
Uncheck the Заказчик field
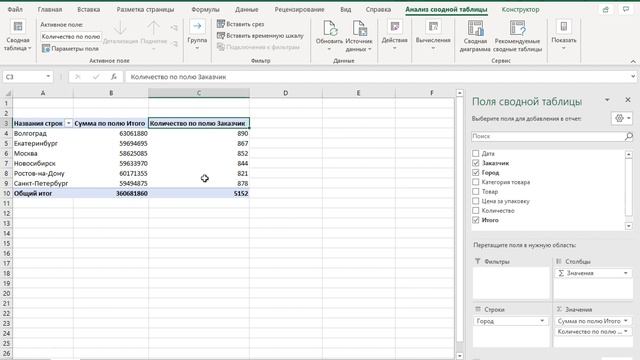point(476,163)
